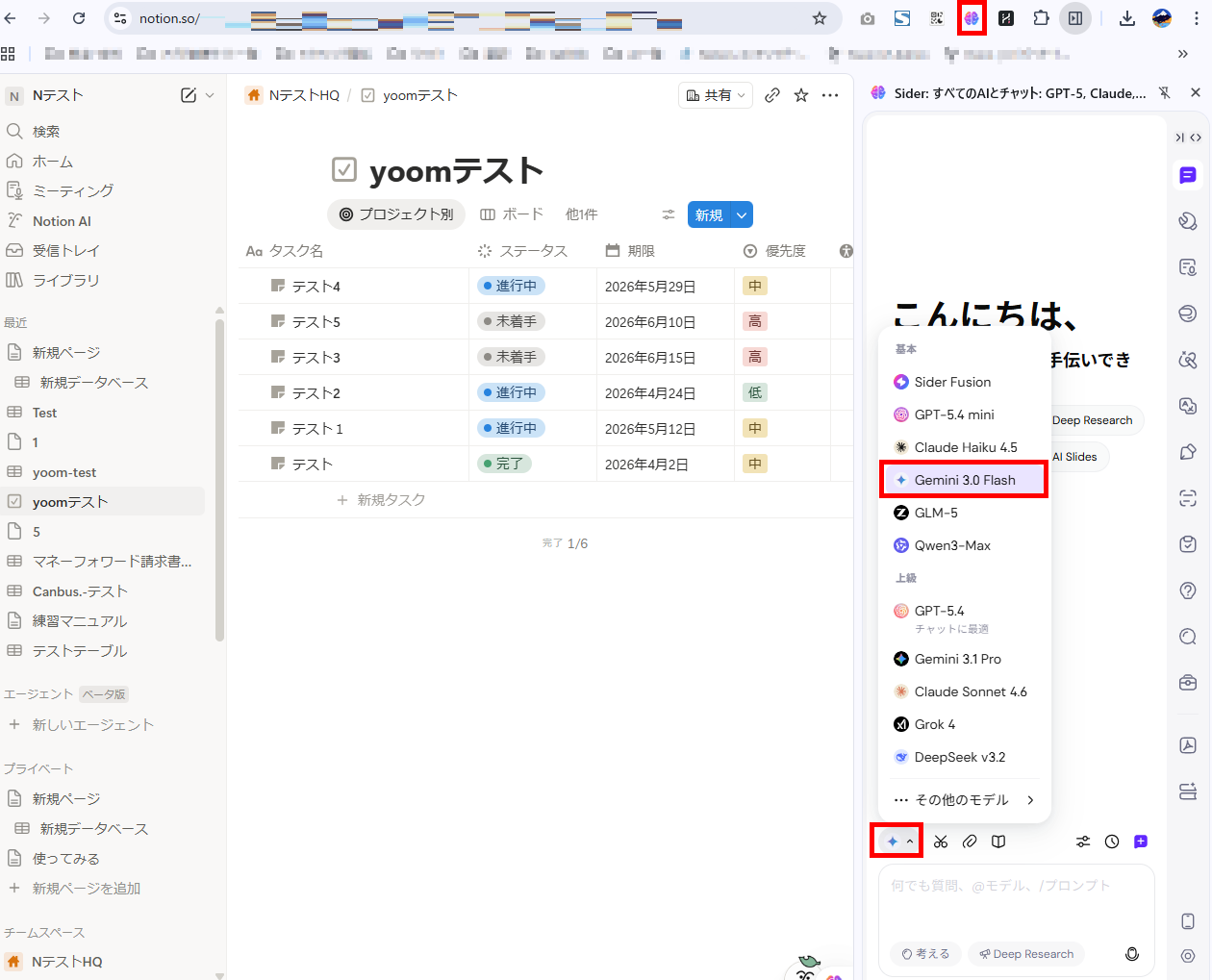Open マネーフォワード請求書 page in sidebar

(104, 562)
